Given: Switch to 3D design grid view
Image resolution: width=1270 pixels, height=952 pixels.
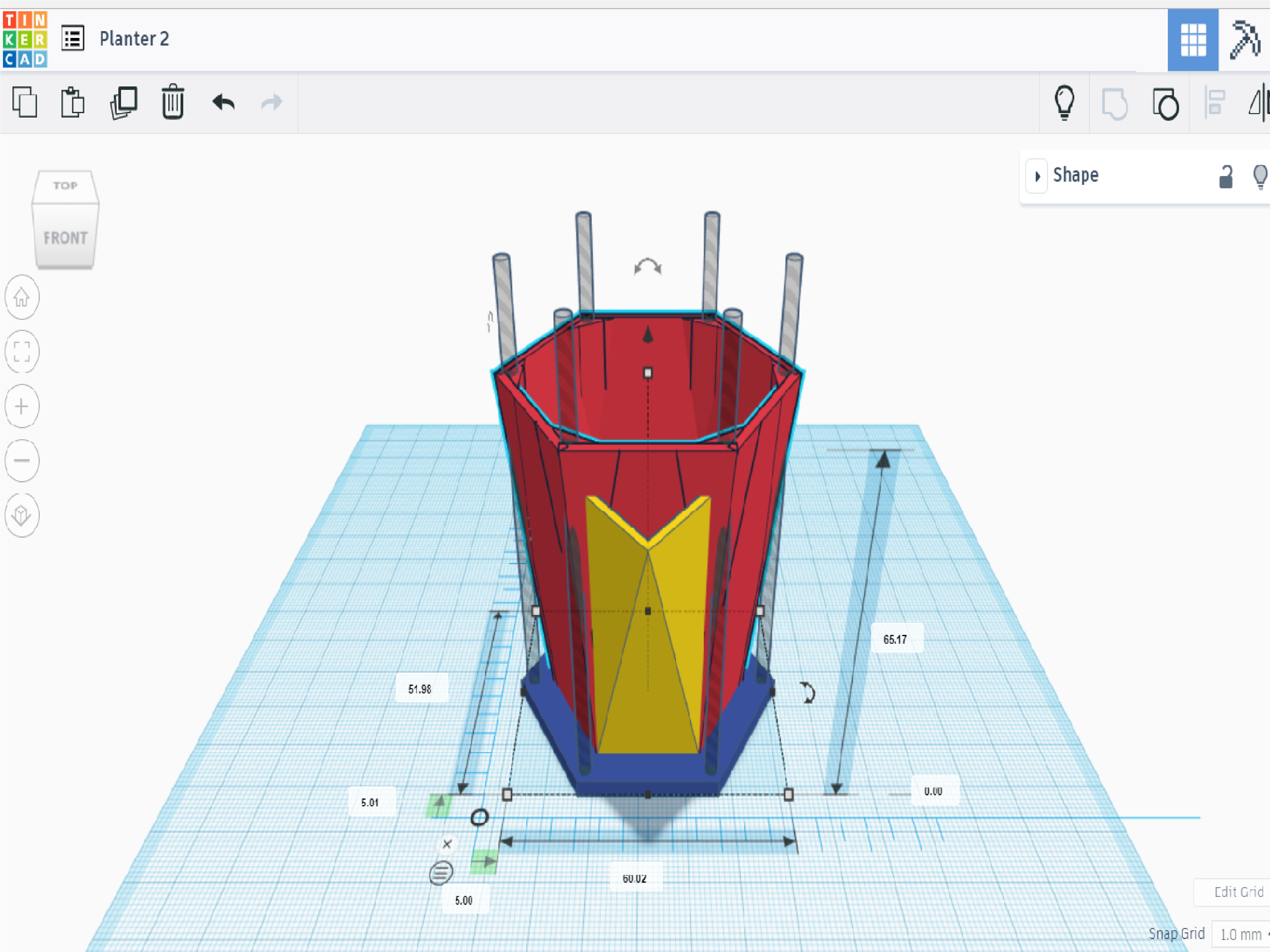Looking at the screenshot, I should click(x=1193, y=40).
